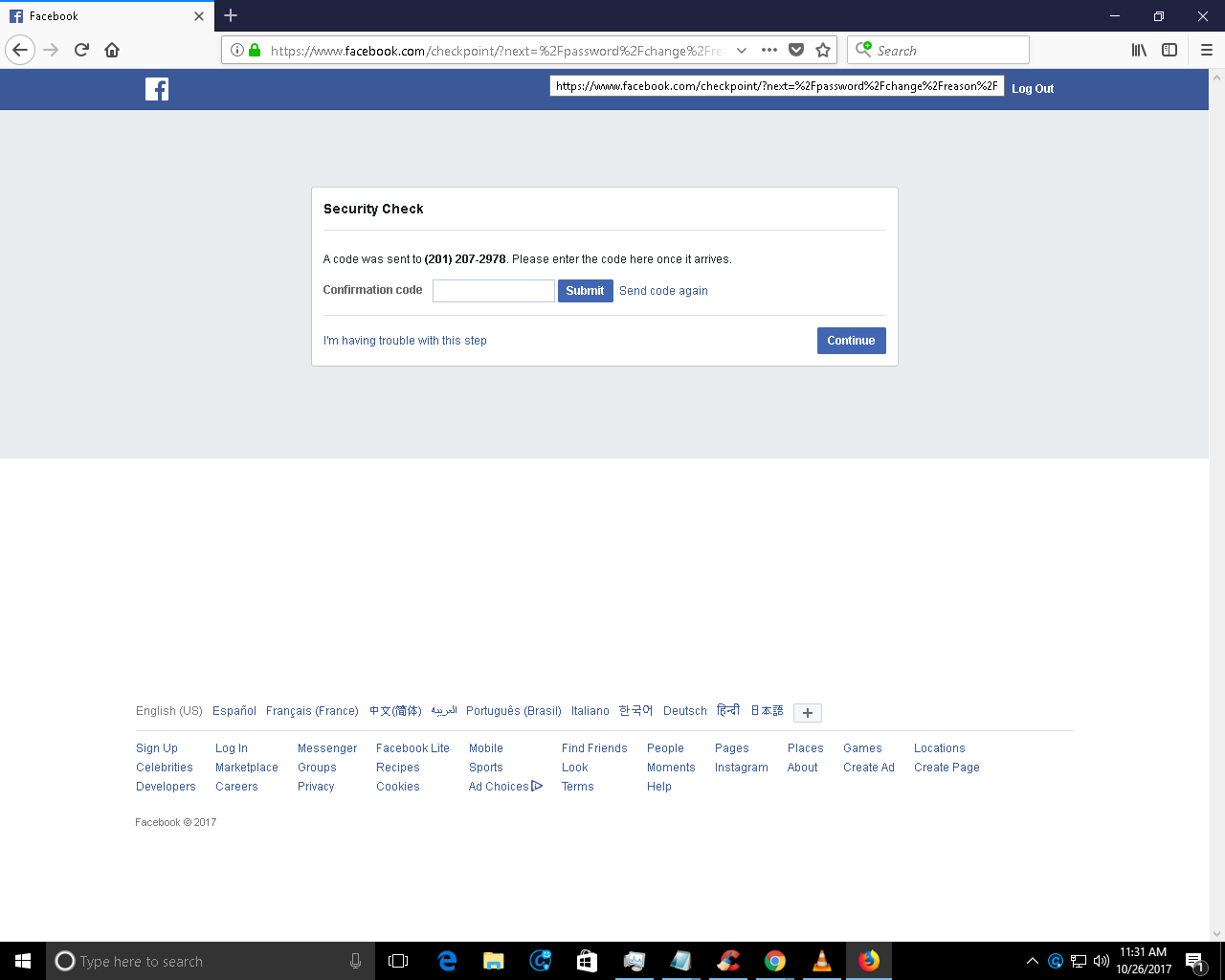Select the Facebook tab
Viewport: 1225px width, 980px height.
click(107, 16)
